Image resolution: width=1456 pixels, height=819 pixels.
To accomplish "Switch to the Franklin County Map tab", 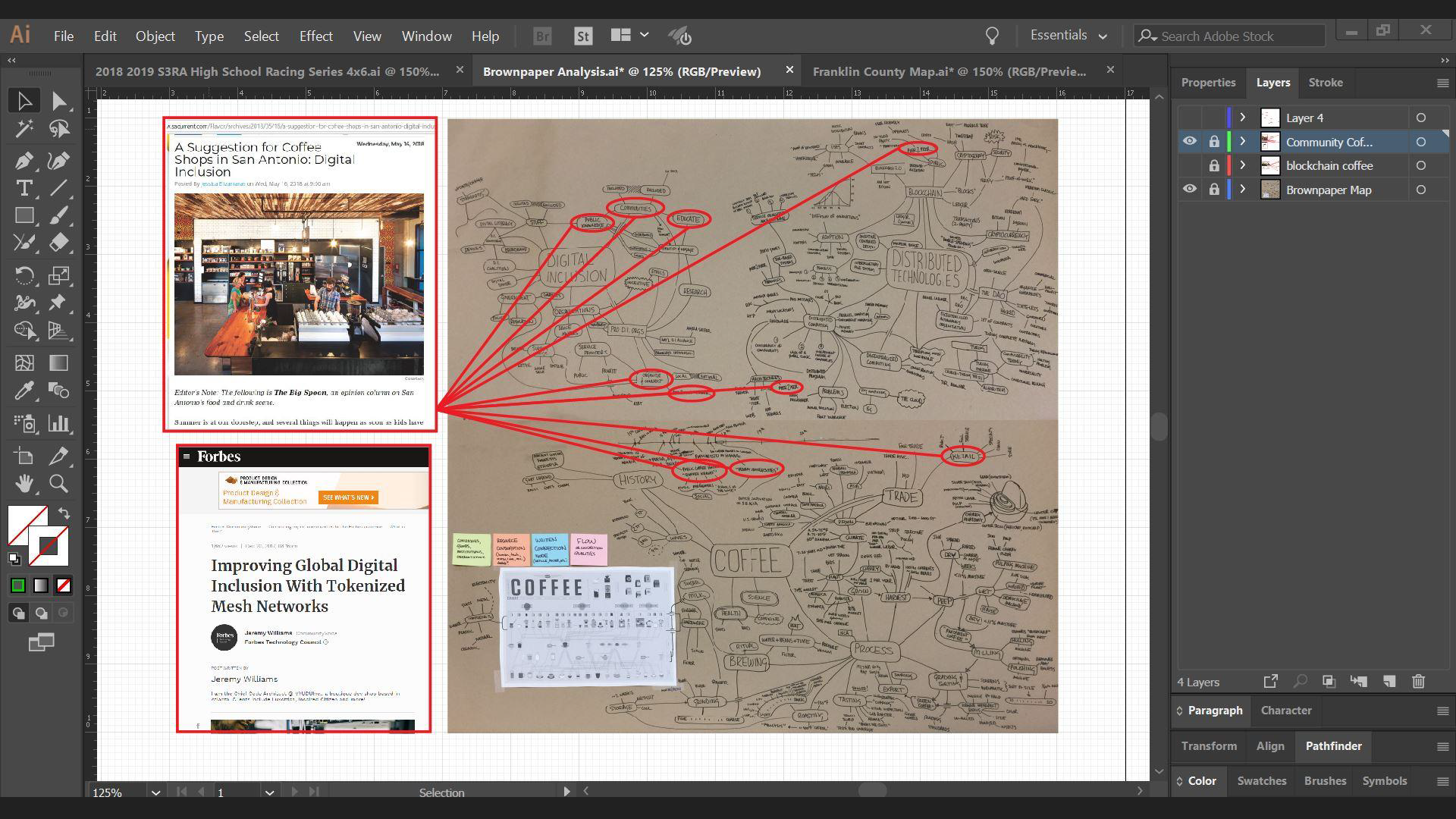I will 949,71.
